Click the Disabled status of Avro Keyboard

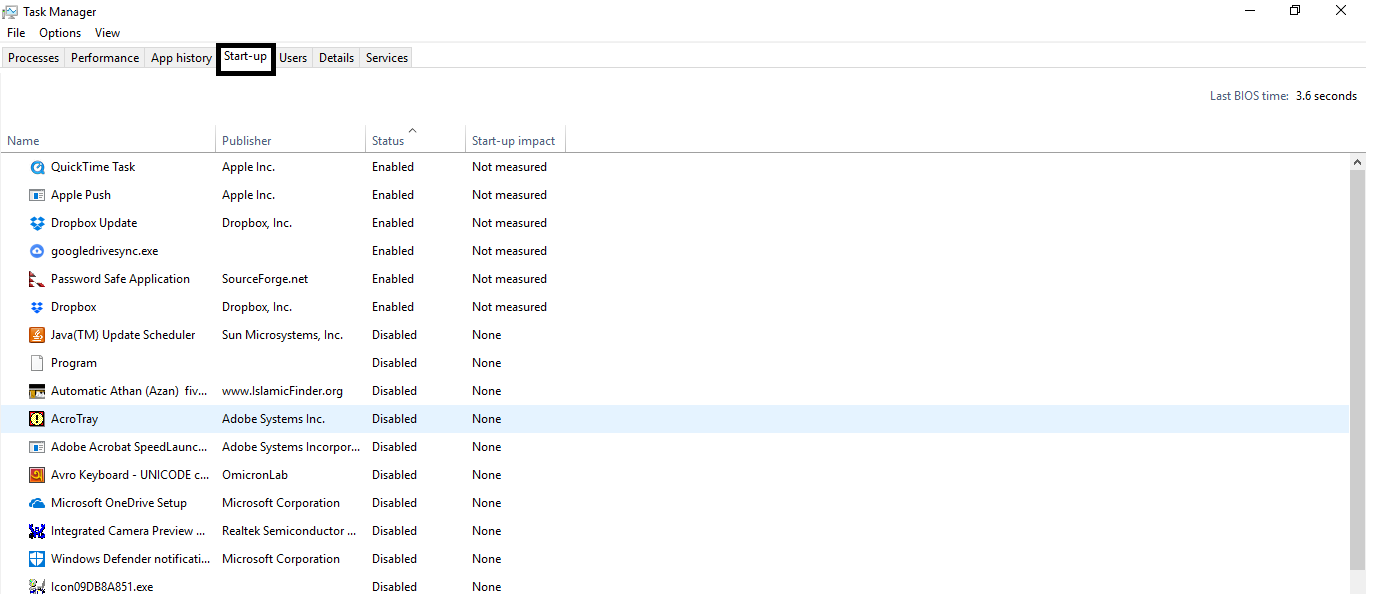point(394,475)
